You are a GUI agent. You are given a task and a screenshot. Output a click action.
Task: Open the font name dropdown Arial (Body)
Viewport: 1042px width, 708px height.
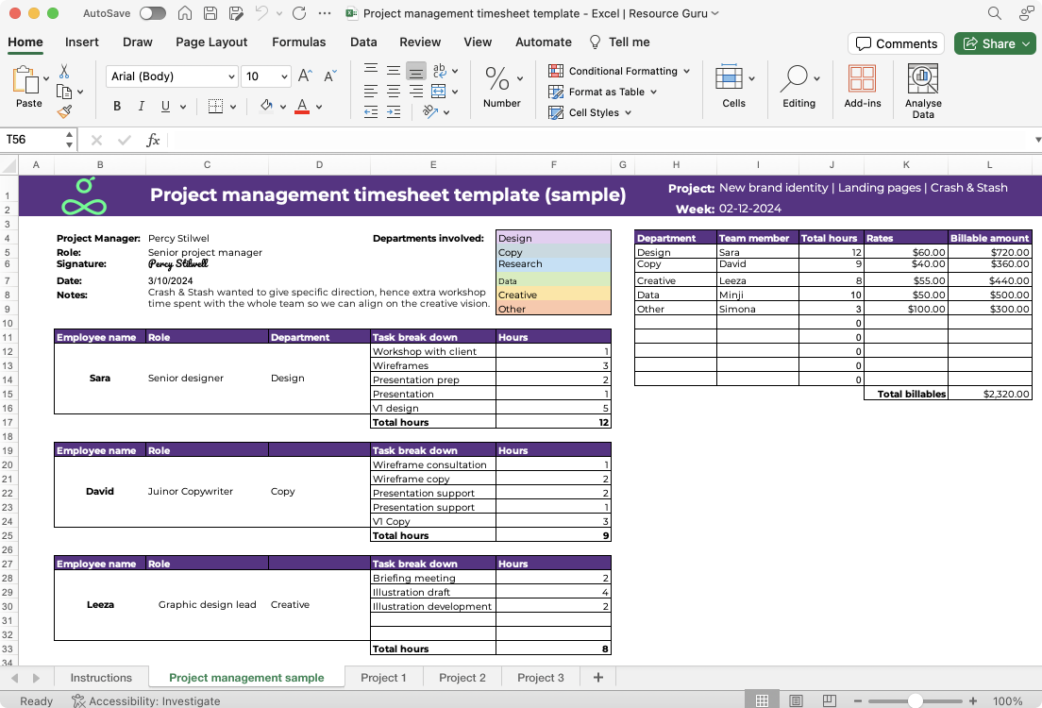coord(171,76)
